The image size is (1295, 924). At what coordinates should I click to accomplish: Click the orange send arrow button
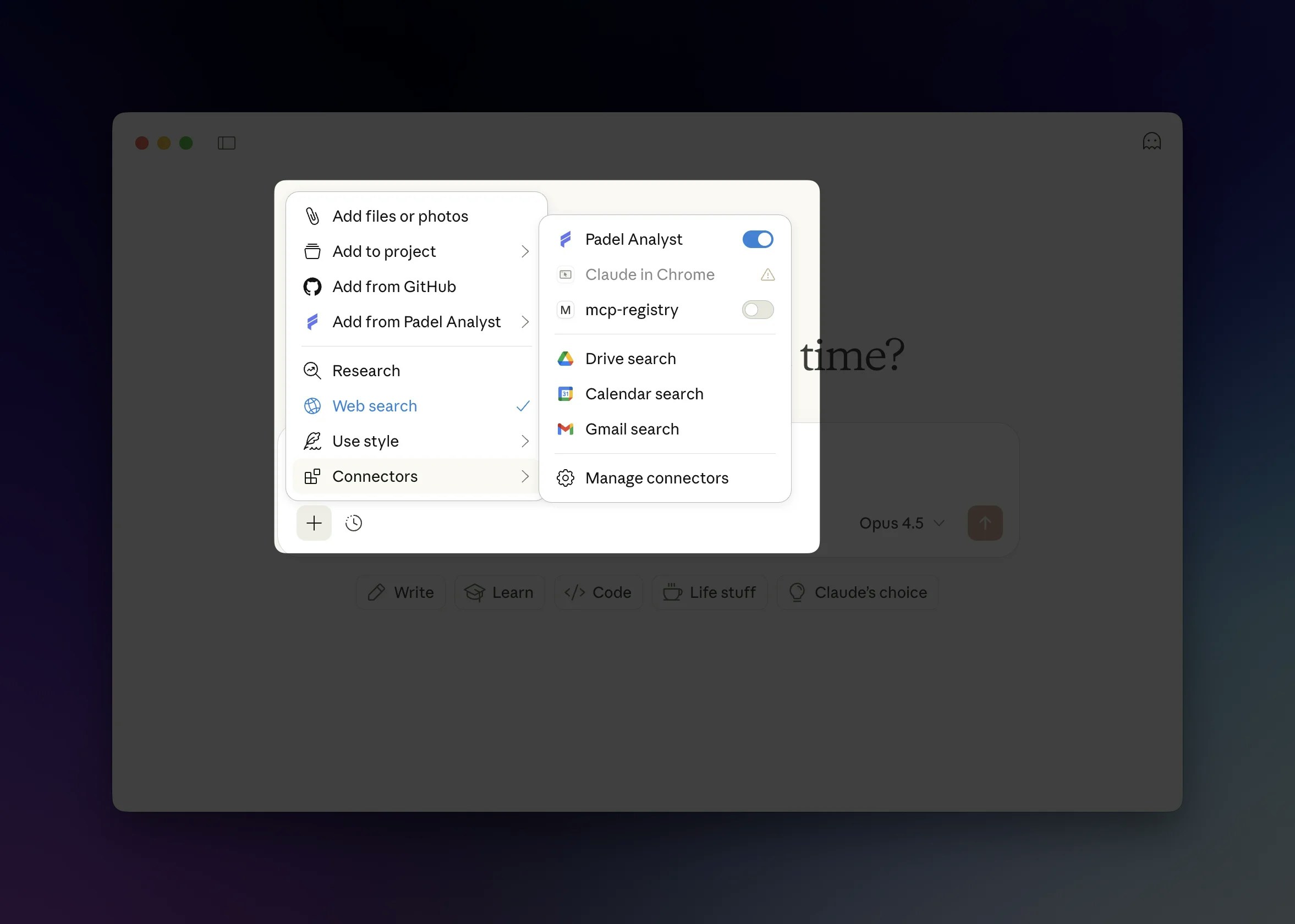984,523
